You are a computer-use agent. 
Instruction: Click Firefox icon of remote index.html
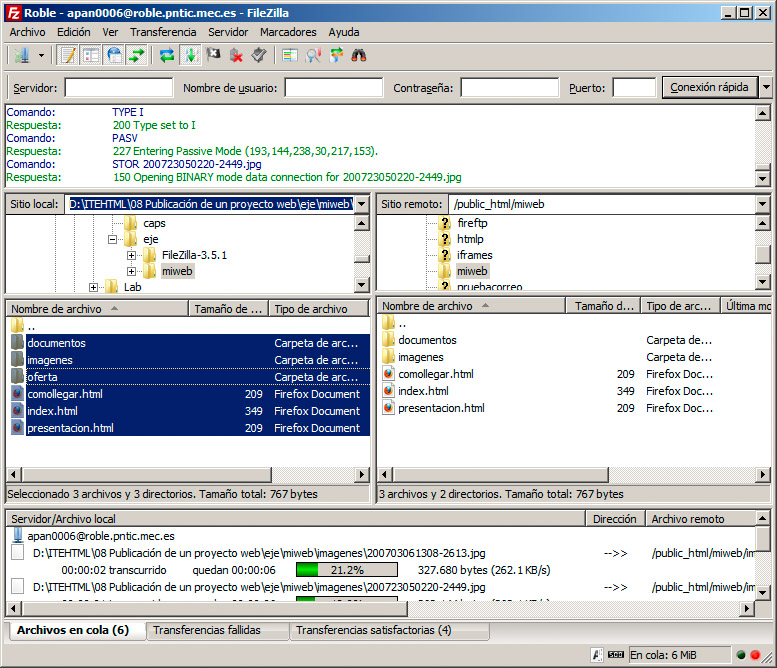388,390
